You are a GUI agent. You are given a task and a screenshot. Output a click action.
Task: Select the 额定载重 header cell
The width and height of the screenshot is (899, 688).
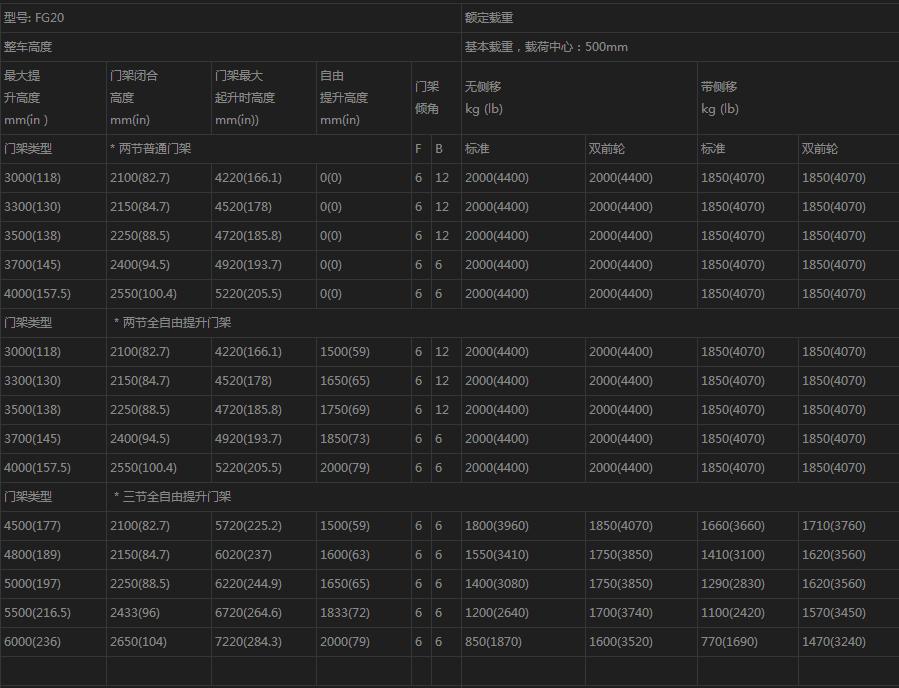[488, 18]
